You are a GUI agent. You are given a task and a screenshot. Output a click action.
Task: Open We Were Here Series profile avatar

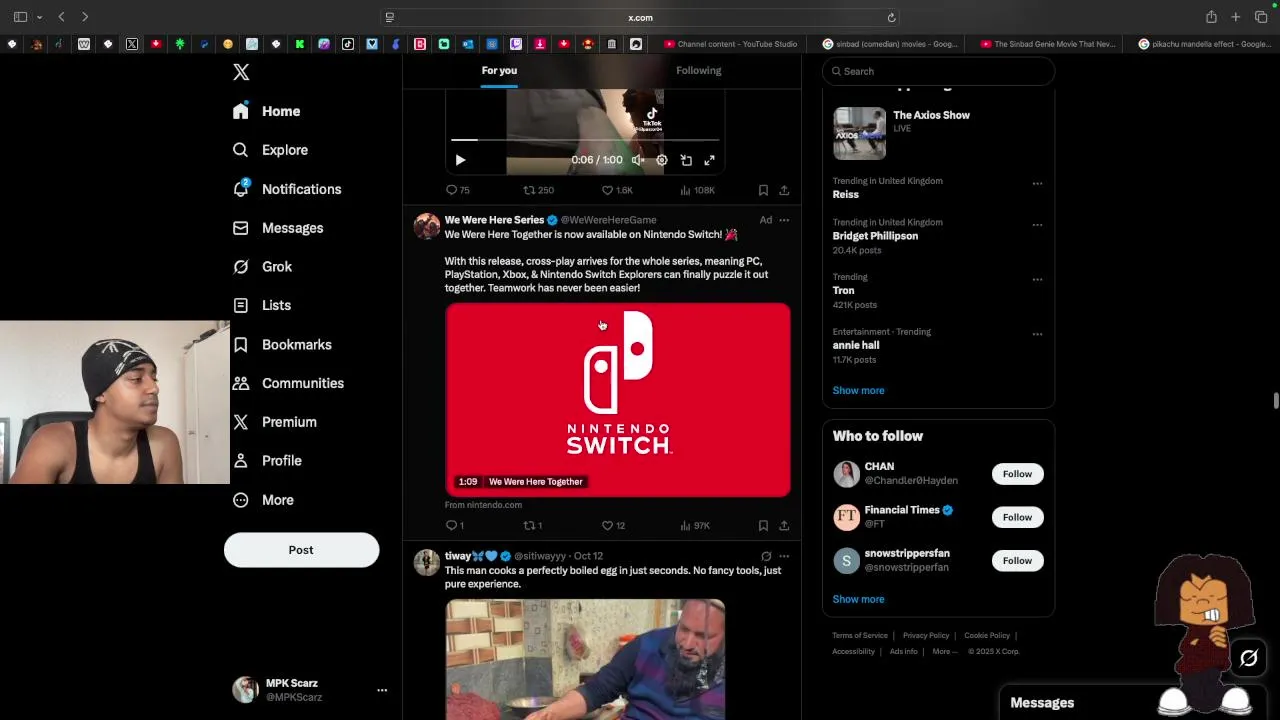(x=427, y=226)
